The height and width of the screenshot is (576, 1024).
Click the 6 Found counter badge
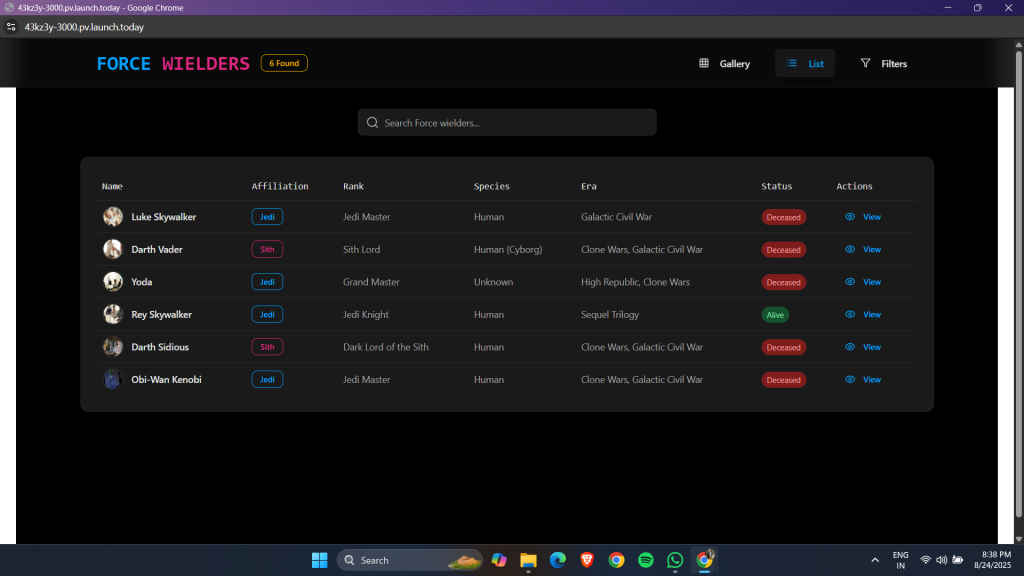coord(284,64)
